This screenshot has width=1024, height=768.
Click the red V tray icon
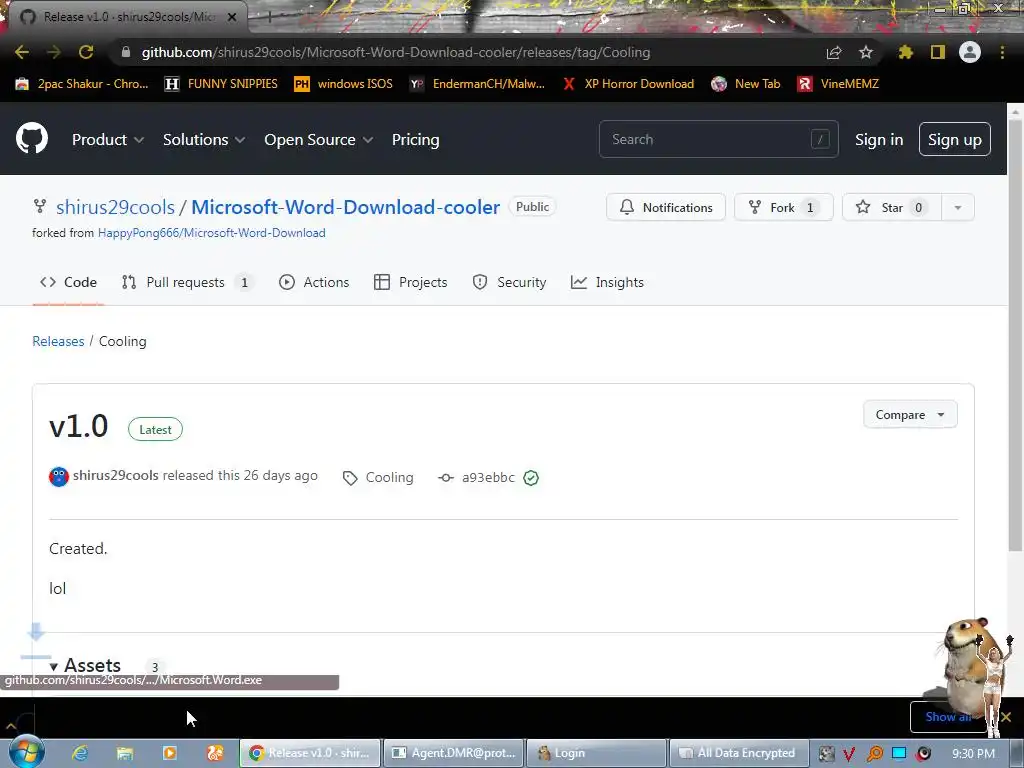pos(849,754)
